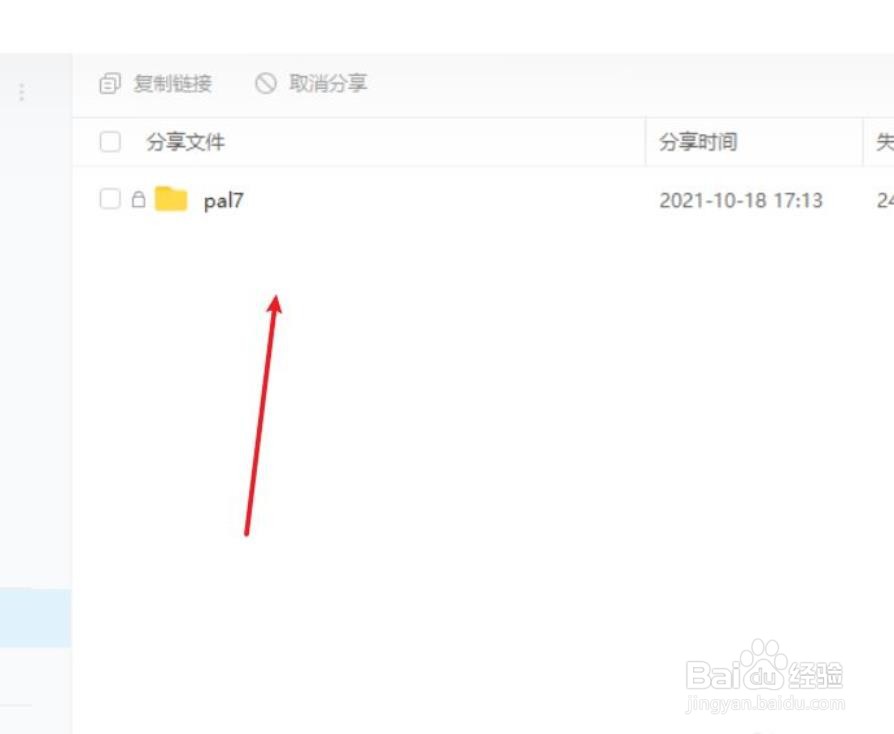Click the vertical three-dots icon in sidebar
The height and width of the screenshot is (734, 894).
22,92
